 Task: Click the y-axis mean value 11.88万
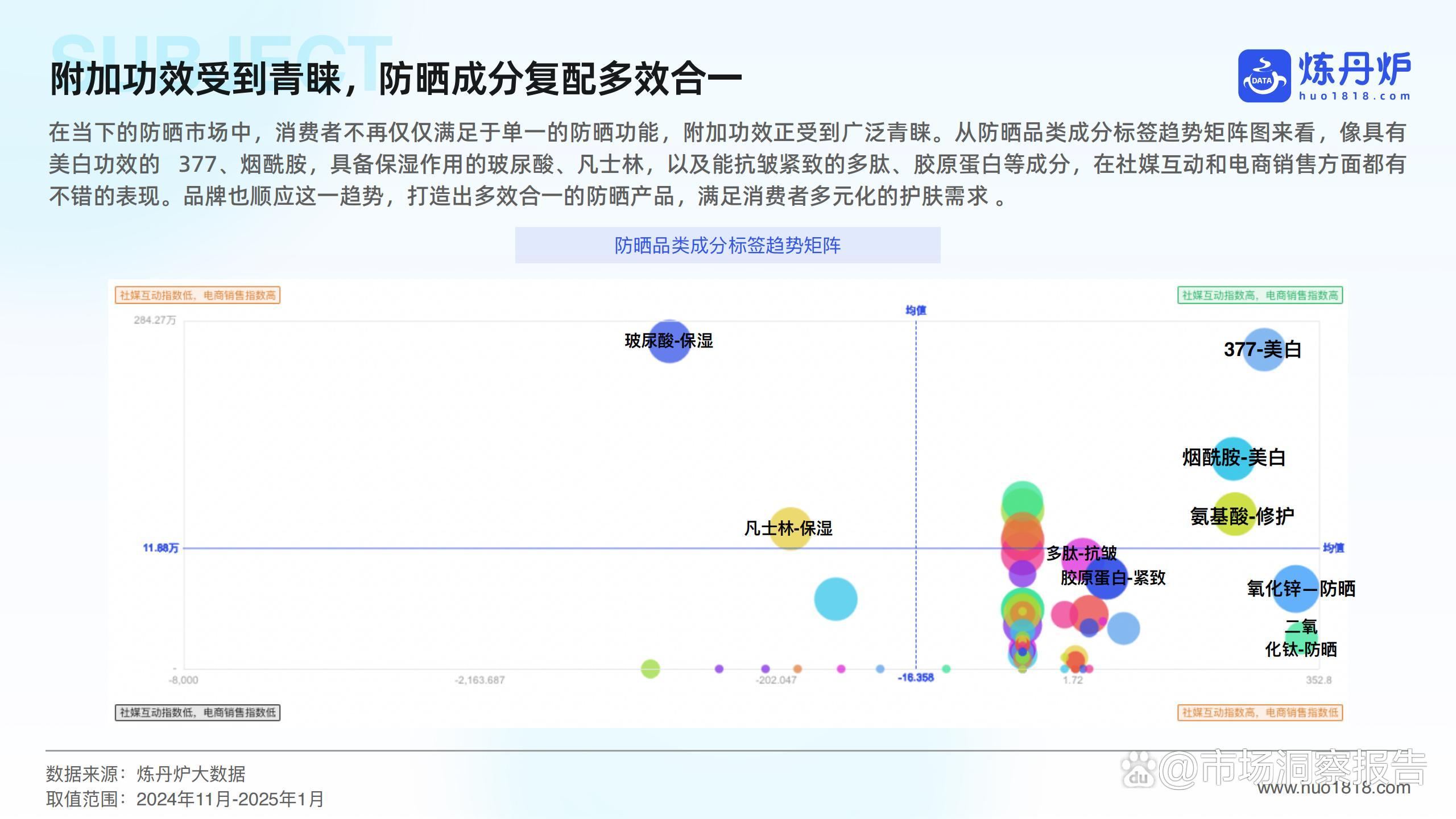tap(160, 548)
